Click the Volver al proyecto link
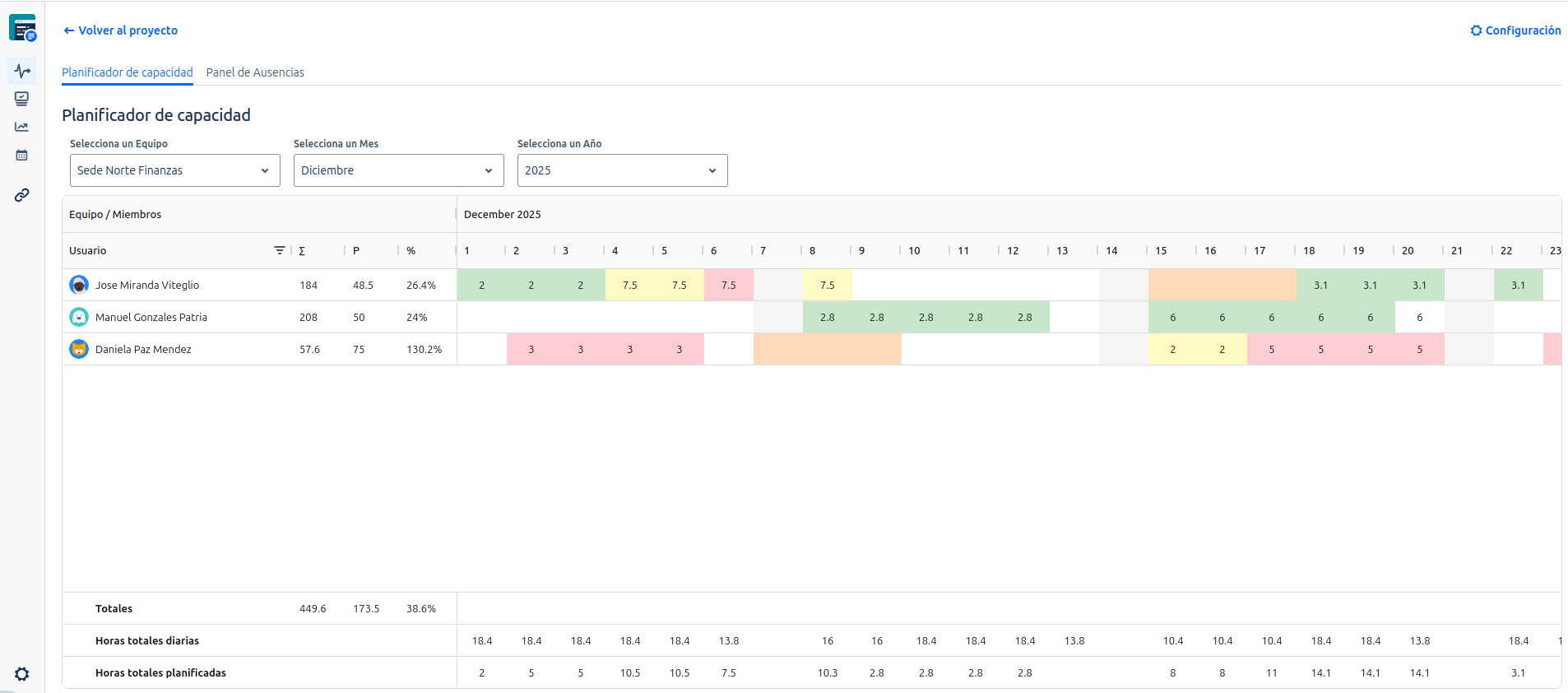The image size is (1568, 693). point(121,30)
